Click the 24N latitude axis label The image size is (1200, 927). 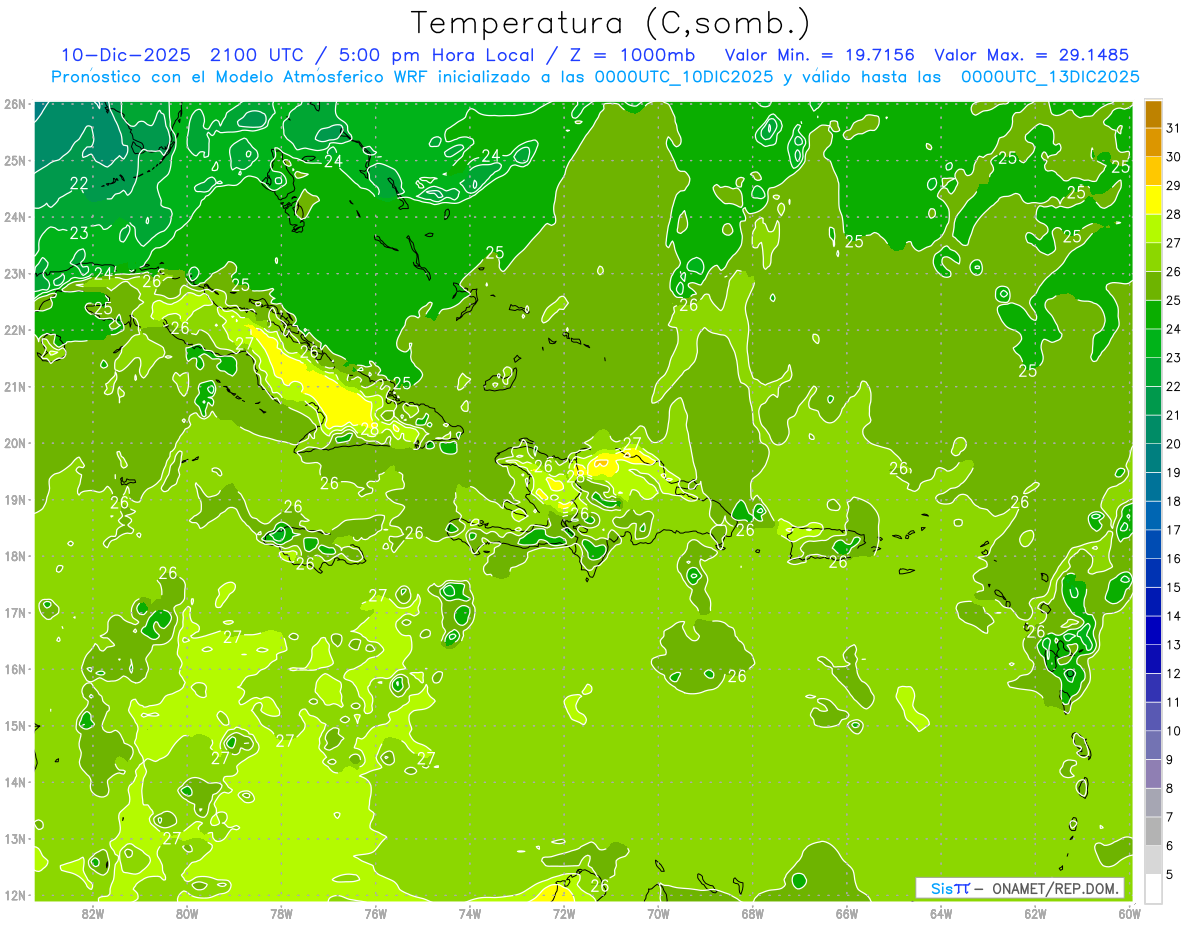pos(15,217)
